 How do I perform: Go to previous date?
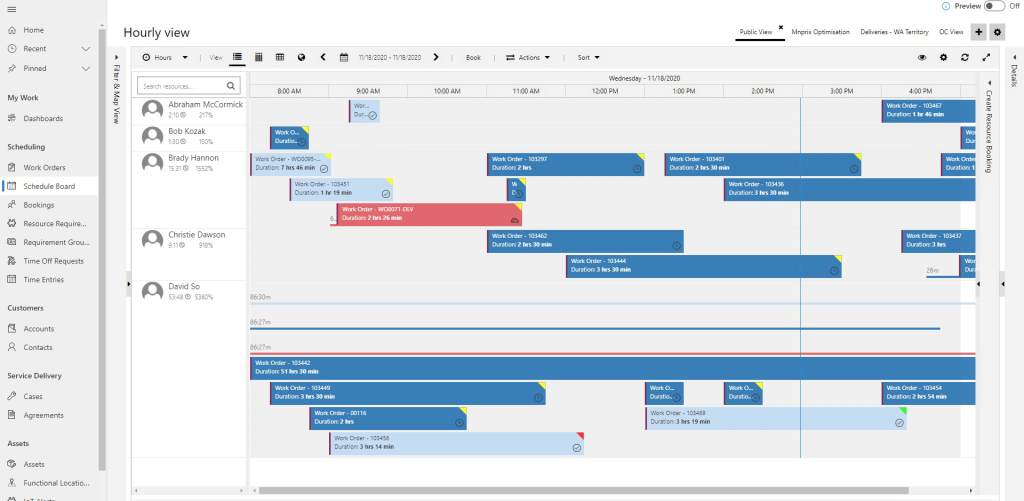tap(323, 57)
